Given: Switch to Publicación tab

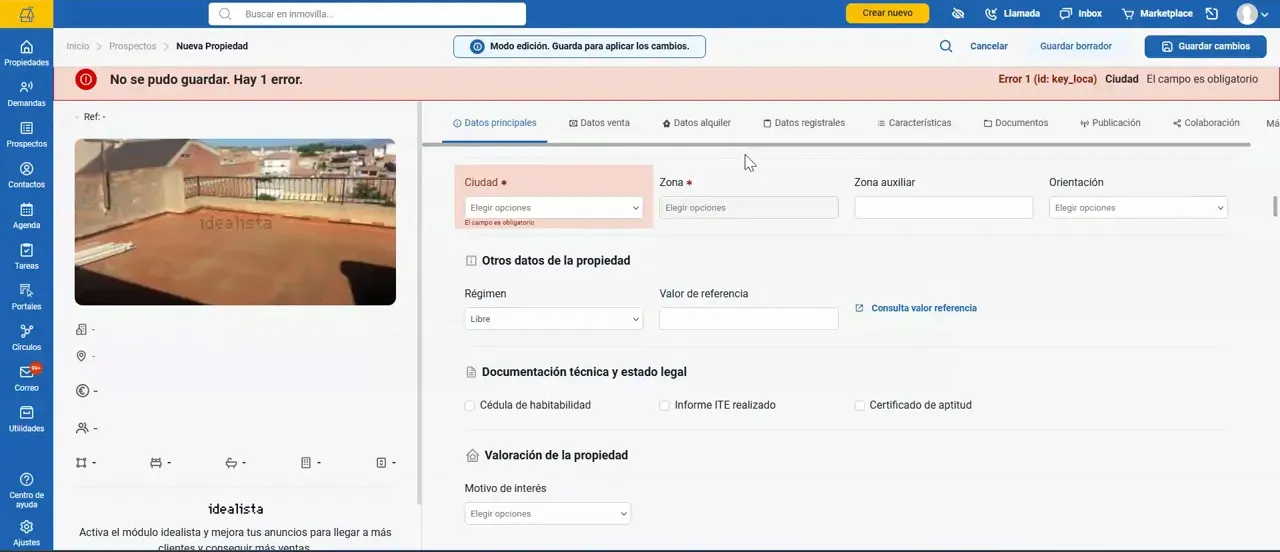Looking at the screenshot, I should [x=1110, y=123].
